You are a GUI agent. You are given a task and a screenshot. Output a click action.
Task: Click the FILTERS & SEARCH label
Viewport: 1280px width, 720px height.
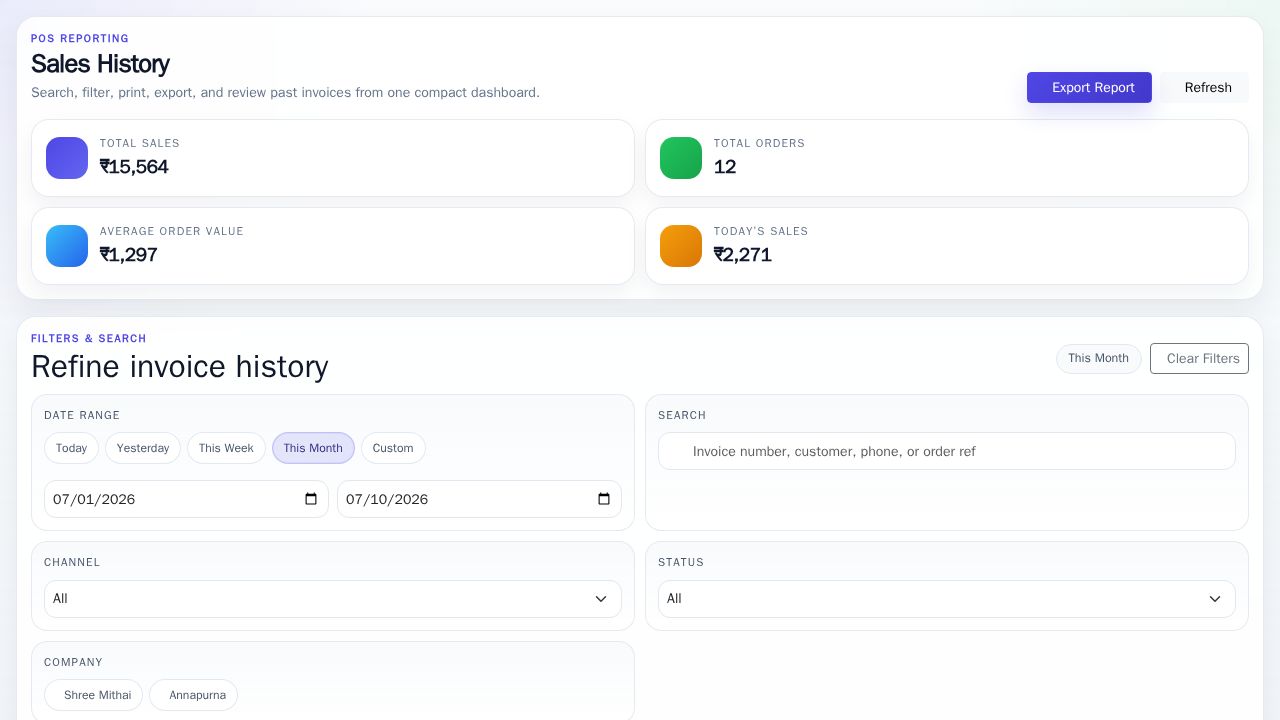[x=89, y=339]
